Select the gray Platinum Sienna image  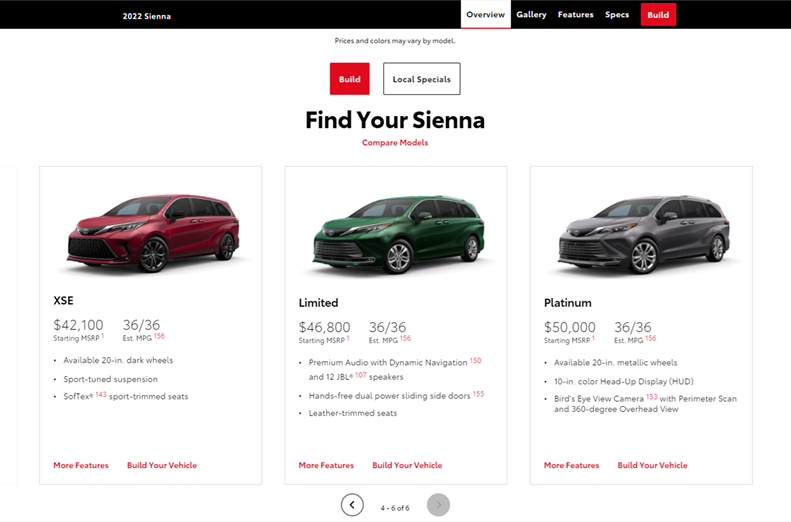click(641, 235)
